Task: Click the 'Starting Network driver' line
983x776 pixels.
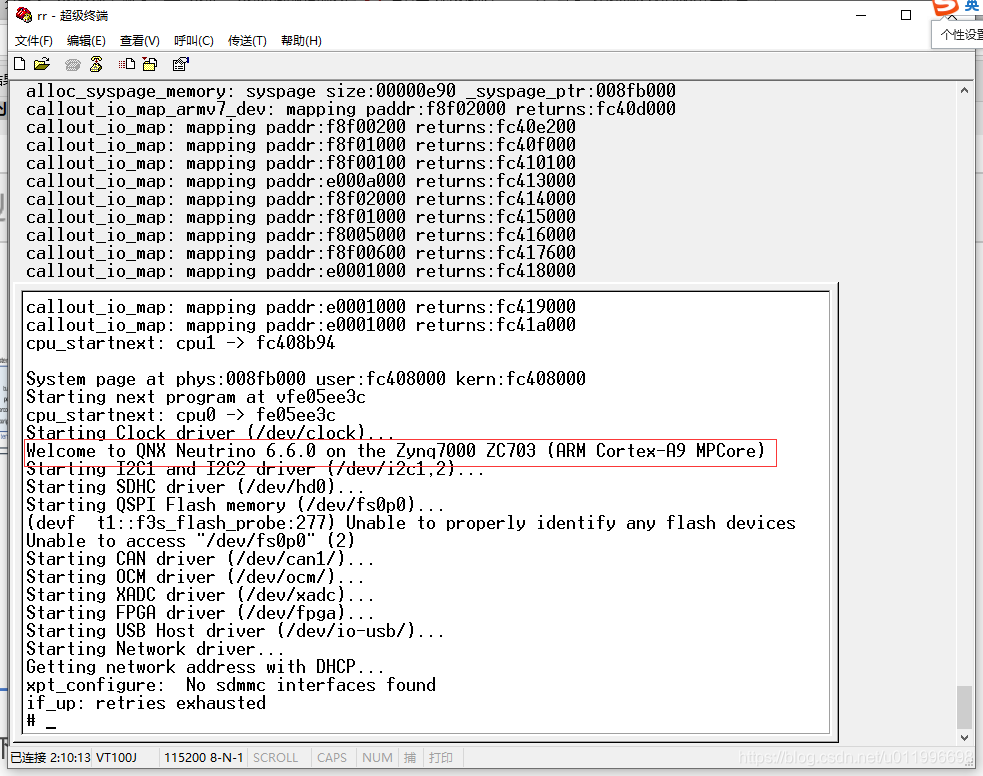Action: coord(155,649)
